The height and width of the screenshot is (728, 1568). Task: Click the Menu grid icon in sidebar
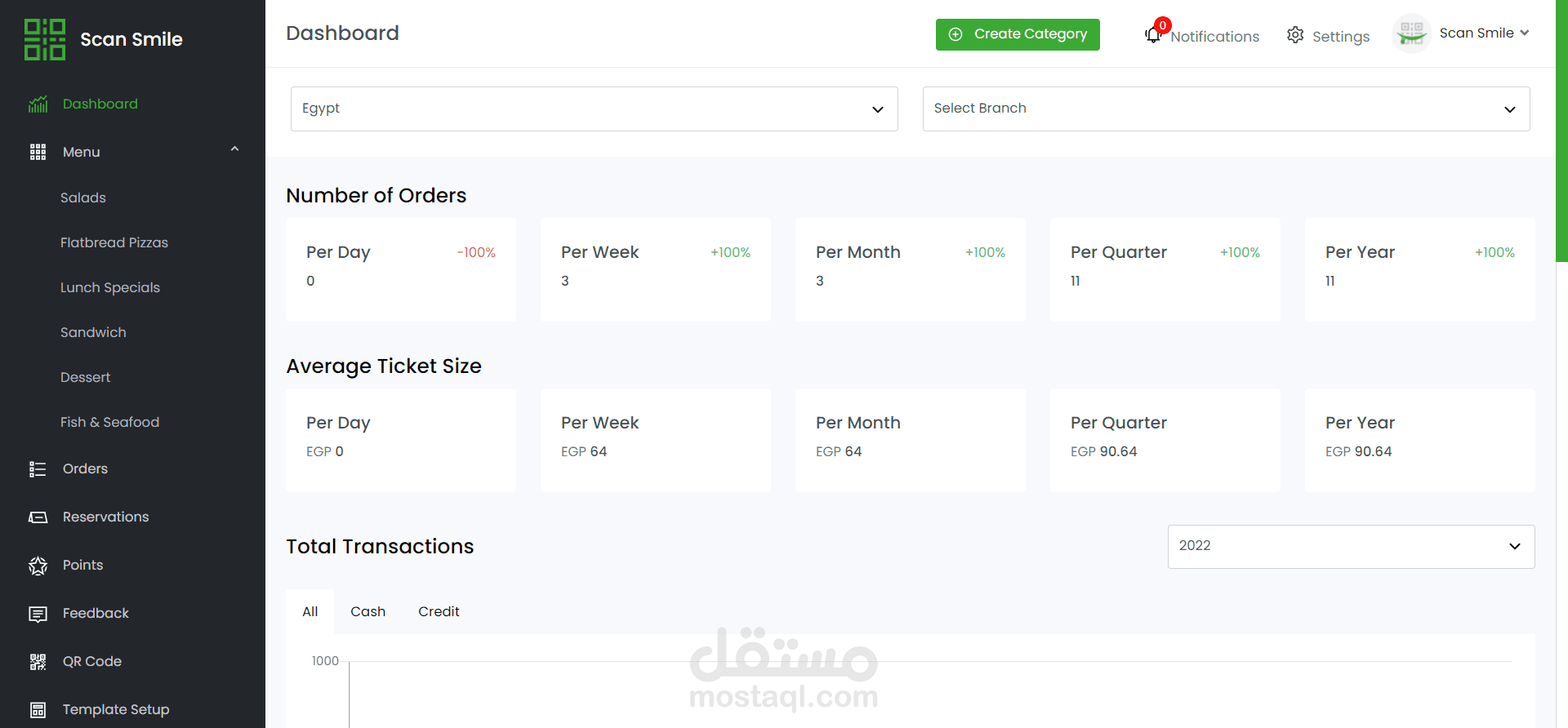click(38, 152)
